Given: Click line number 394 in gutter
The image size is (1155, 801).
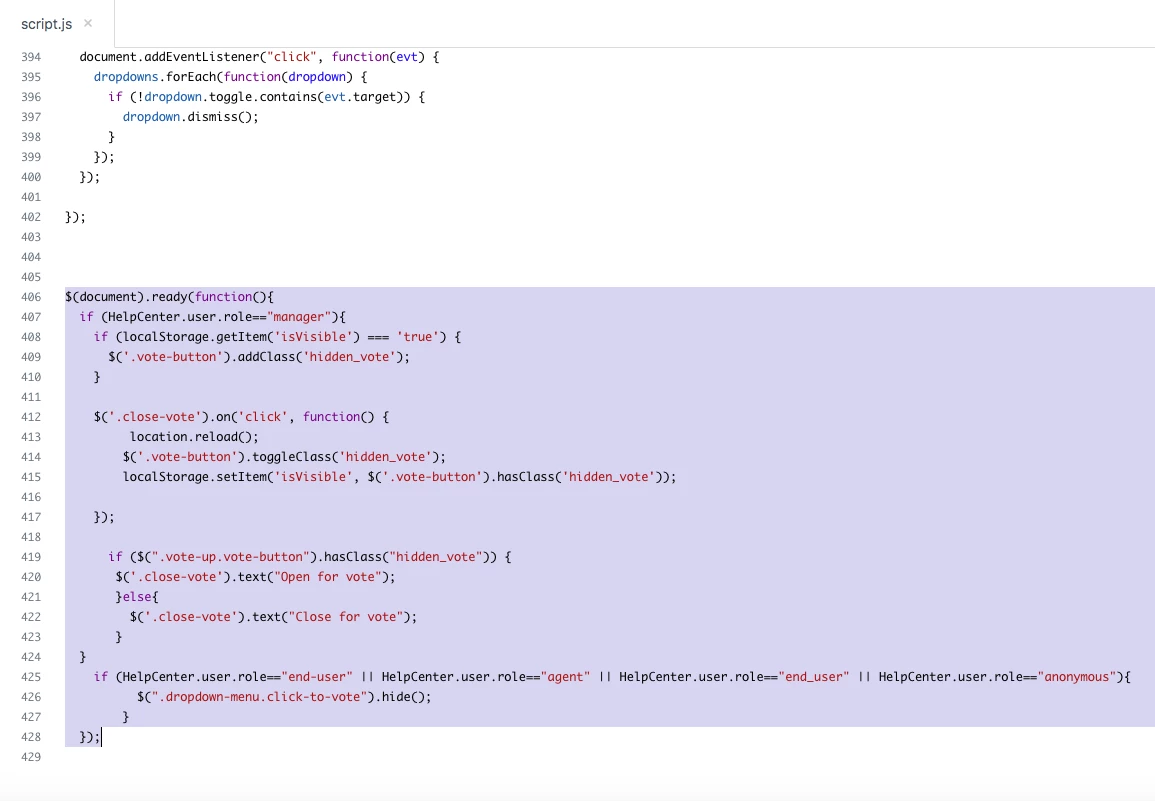Looking at the screenshot, I should 31,57.
